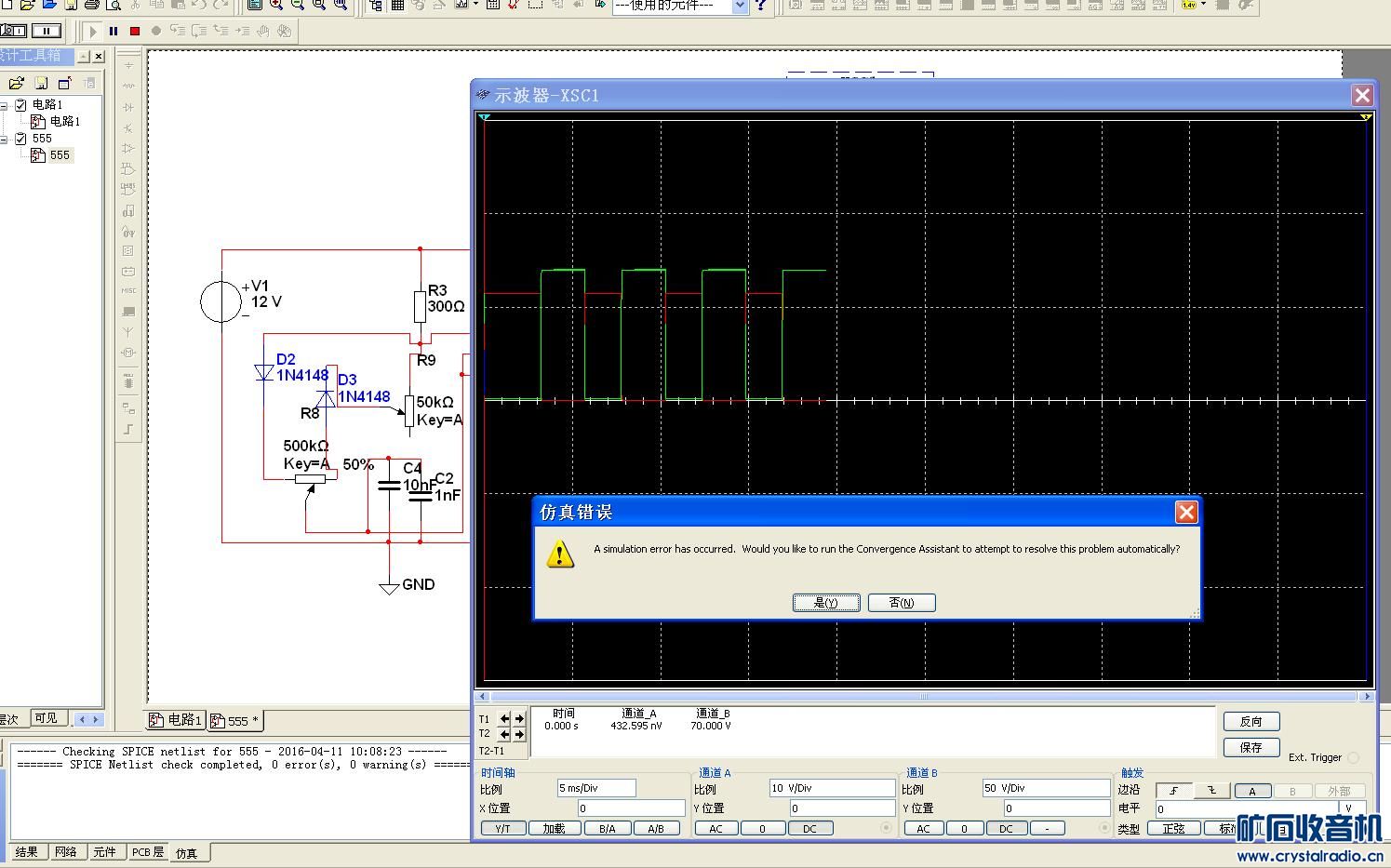The height and width of the screenshot is (868, 1391).
Task: Switch to 555 schematic tab
Action: click(235, 720)
